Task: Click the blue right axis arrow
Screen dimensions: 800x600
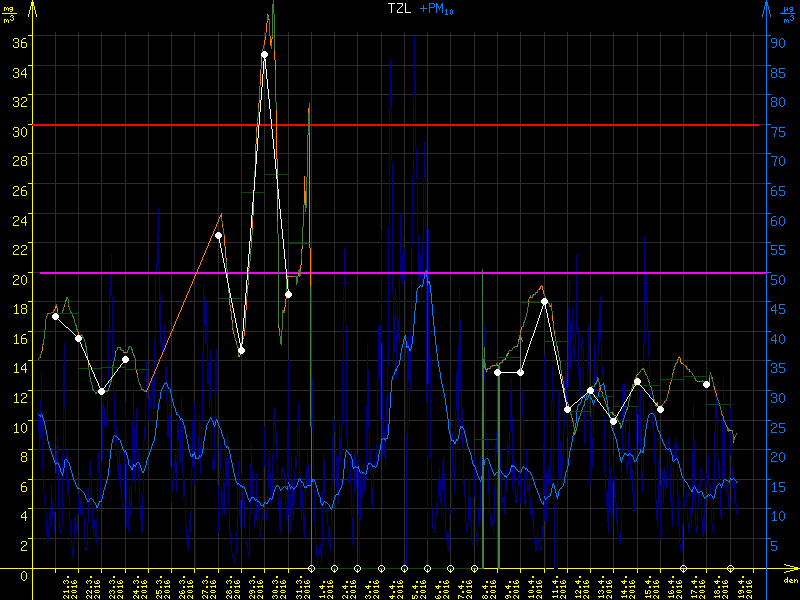Action: point(767,10)
